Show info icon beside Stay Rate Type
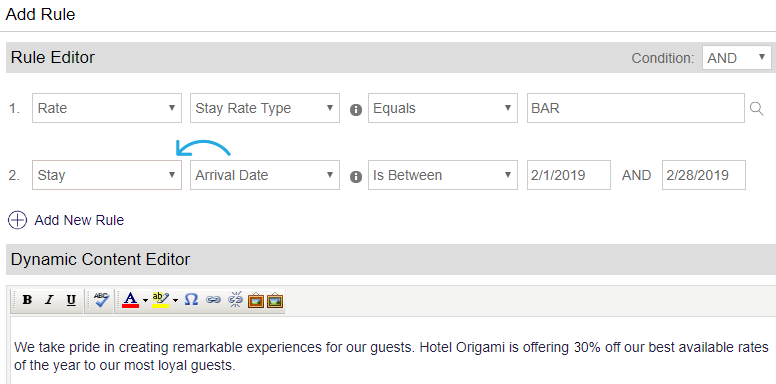The image size is (776, 384). pyautogui.click(x=356, y=110)
